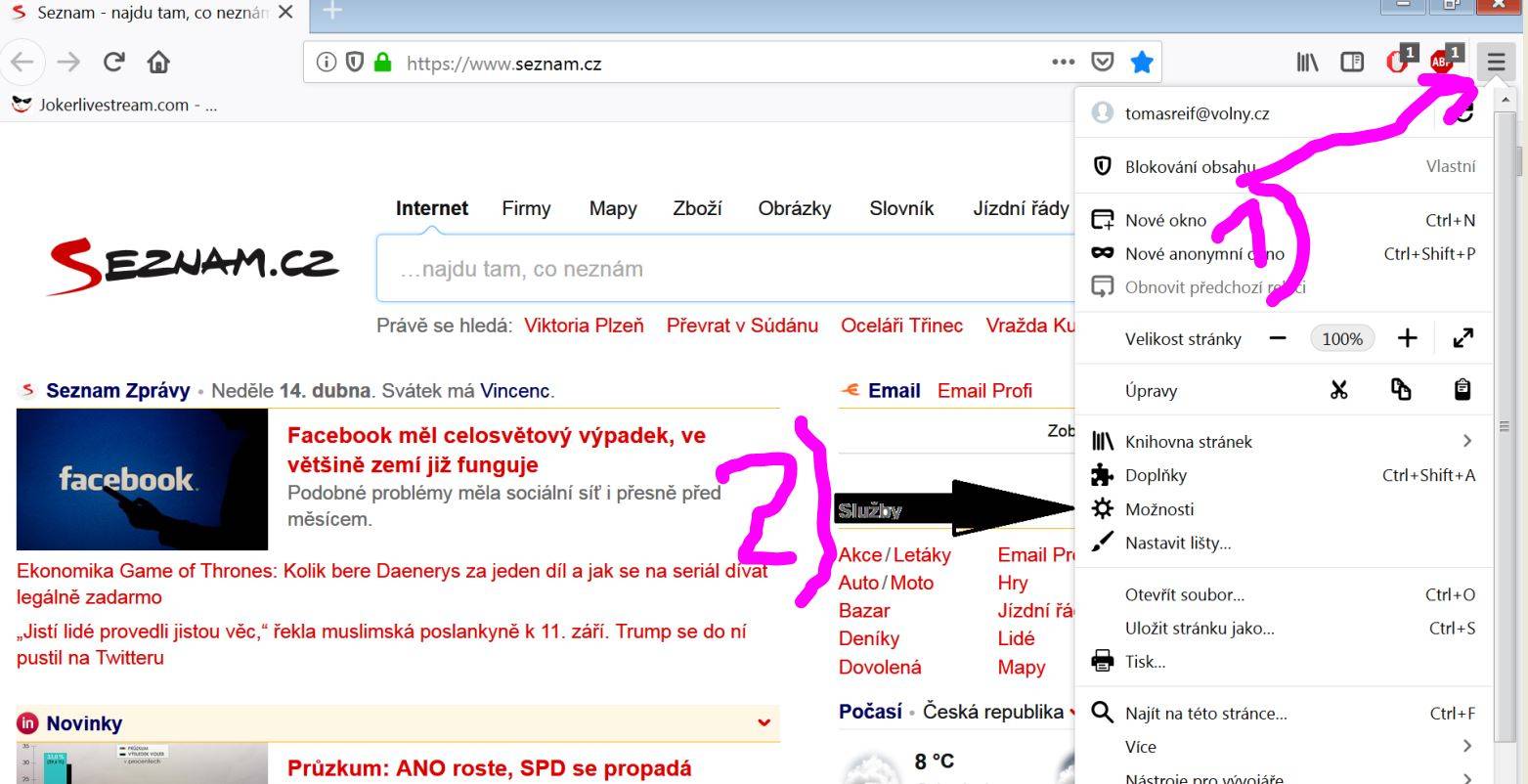Enter full screen mode icon

(1463, 338)
